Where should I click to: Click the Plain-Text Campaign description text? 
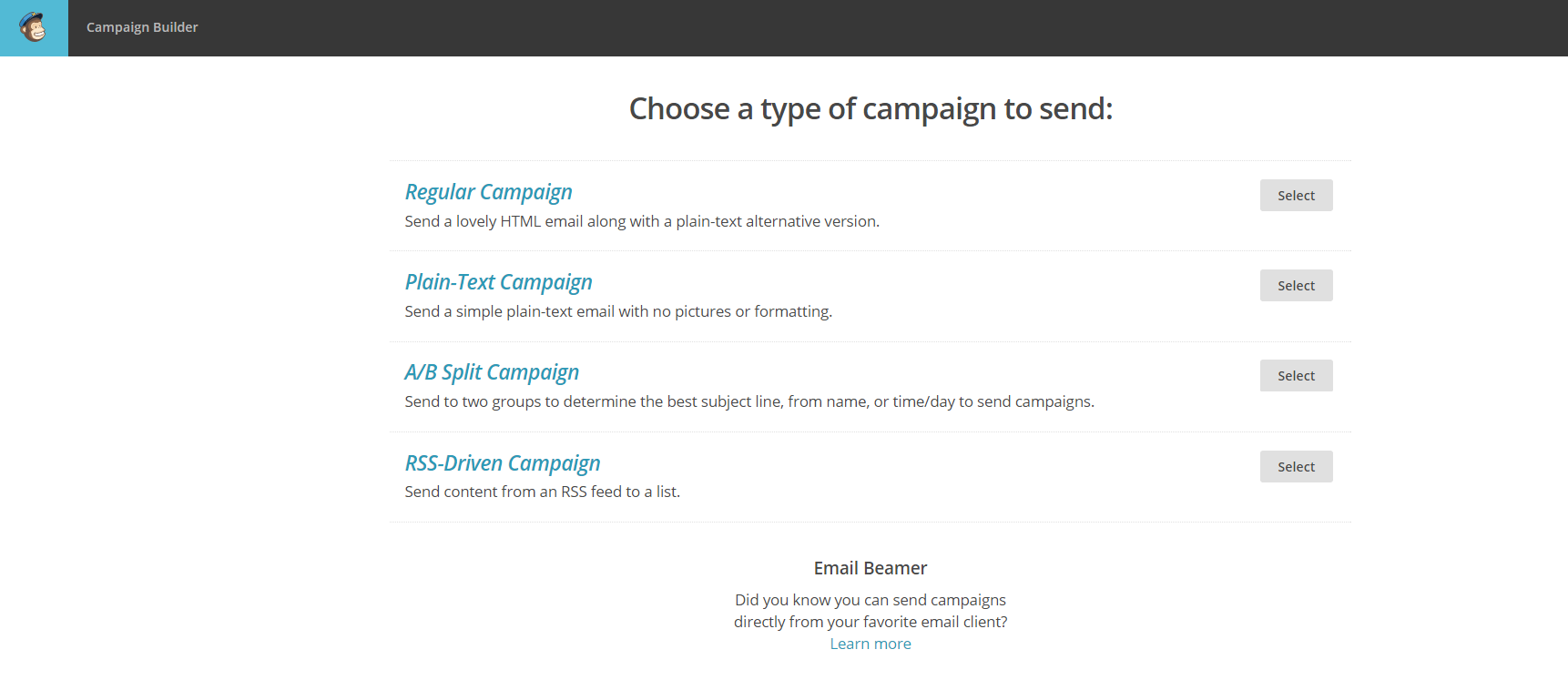[618, 311]
